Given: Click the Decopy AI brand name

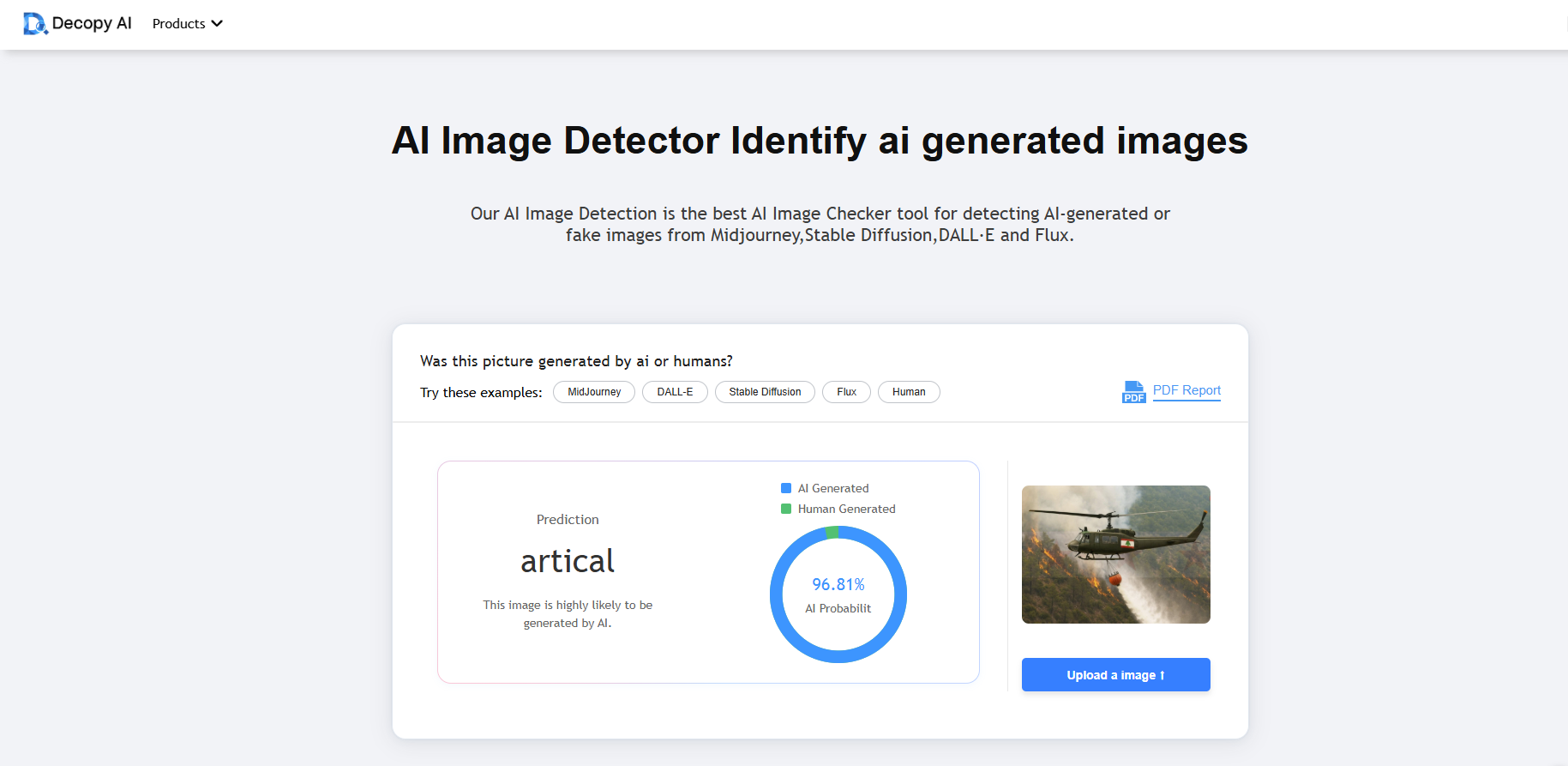Looking at the screenshot, I should point(92,23).
